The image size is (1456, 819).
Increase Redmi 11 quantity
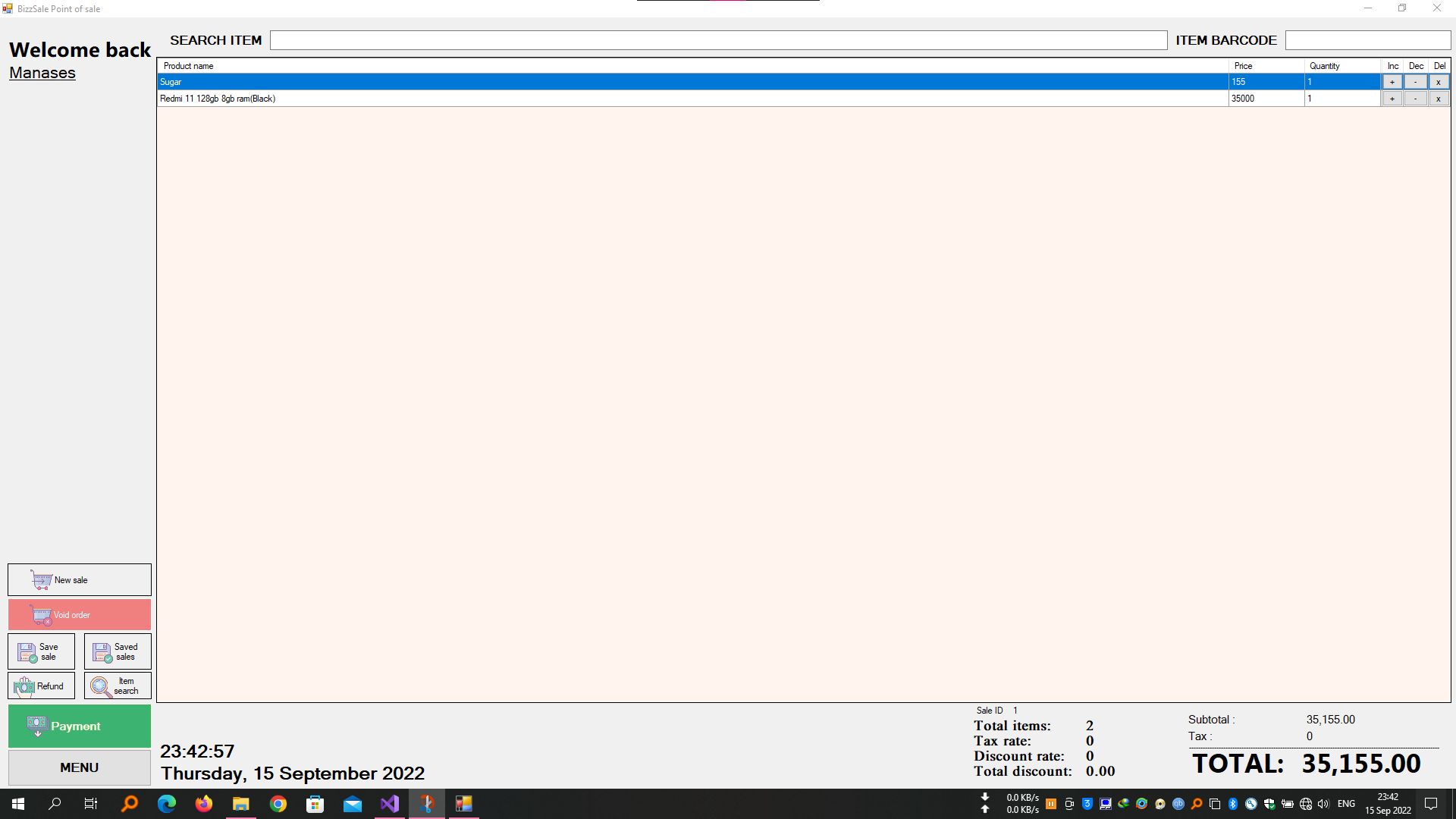pyautogui.click(x=1392, y=99)
